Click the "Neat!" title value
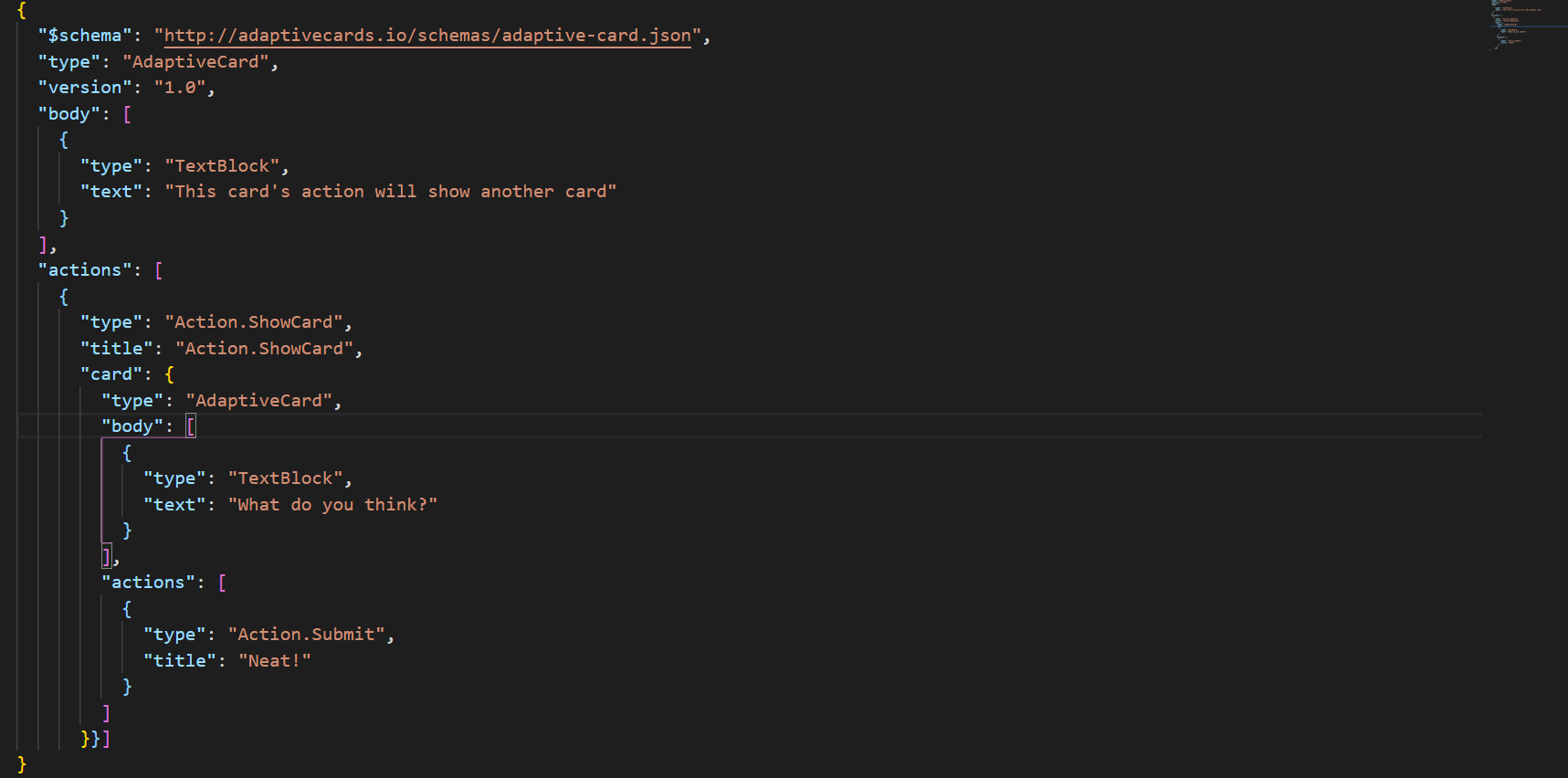Viewport: 1568px width, 778px height. (275, 661)
